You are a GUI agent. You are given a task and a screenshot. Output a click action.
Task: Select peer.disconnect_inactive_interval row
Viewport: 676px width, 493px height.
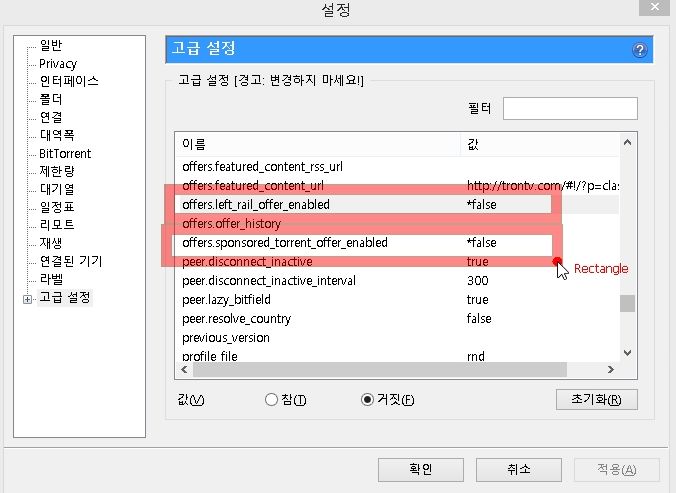pyautogui.click(x=397, y=280)
